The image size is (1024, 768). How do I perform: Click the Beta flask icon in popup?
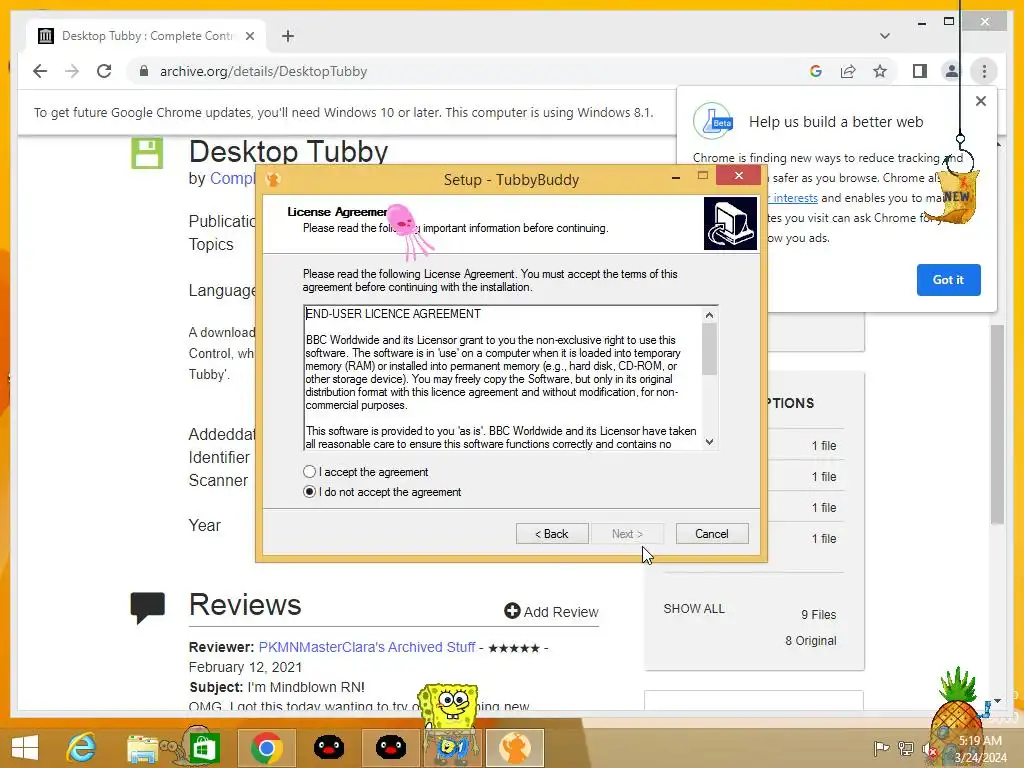(x=713, y=121)
